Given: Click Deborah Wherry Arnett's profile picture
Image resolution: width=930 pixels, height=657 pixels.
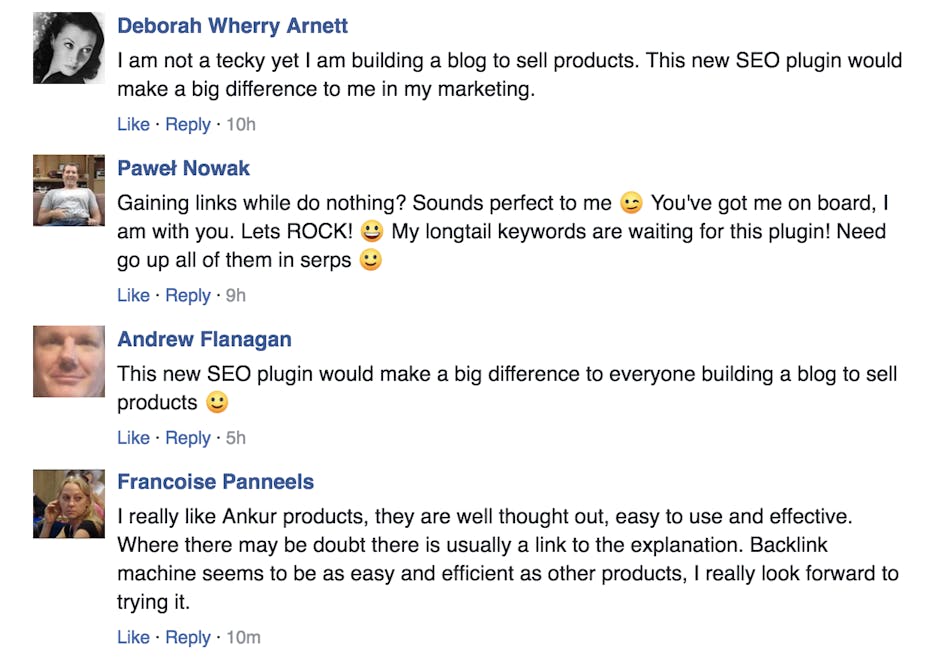Looking at the screenshot, I should [68, 47].
